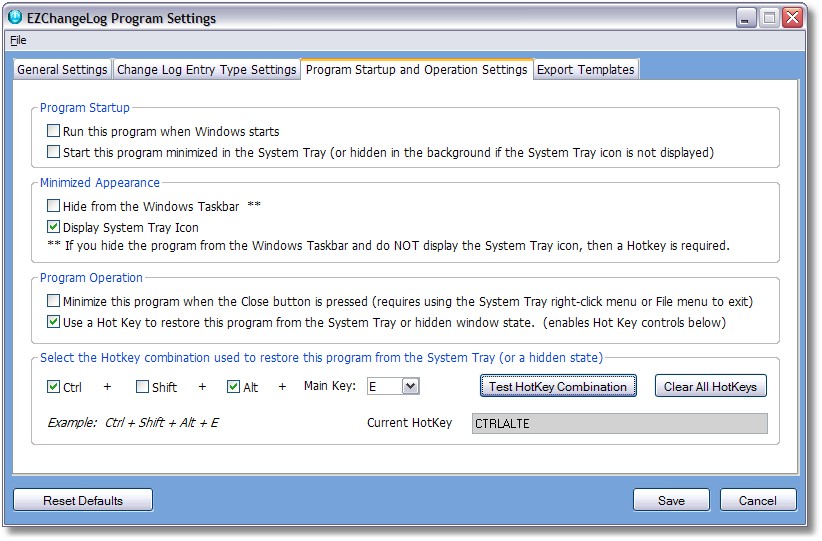Cancel the settings dialog
The height and width of the screenshot is (541, 822).
click(758, 501)
